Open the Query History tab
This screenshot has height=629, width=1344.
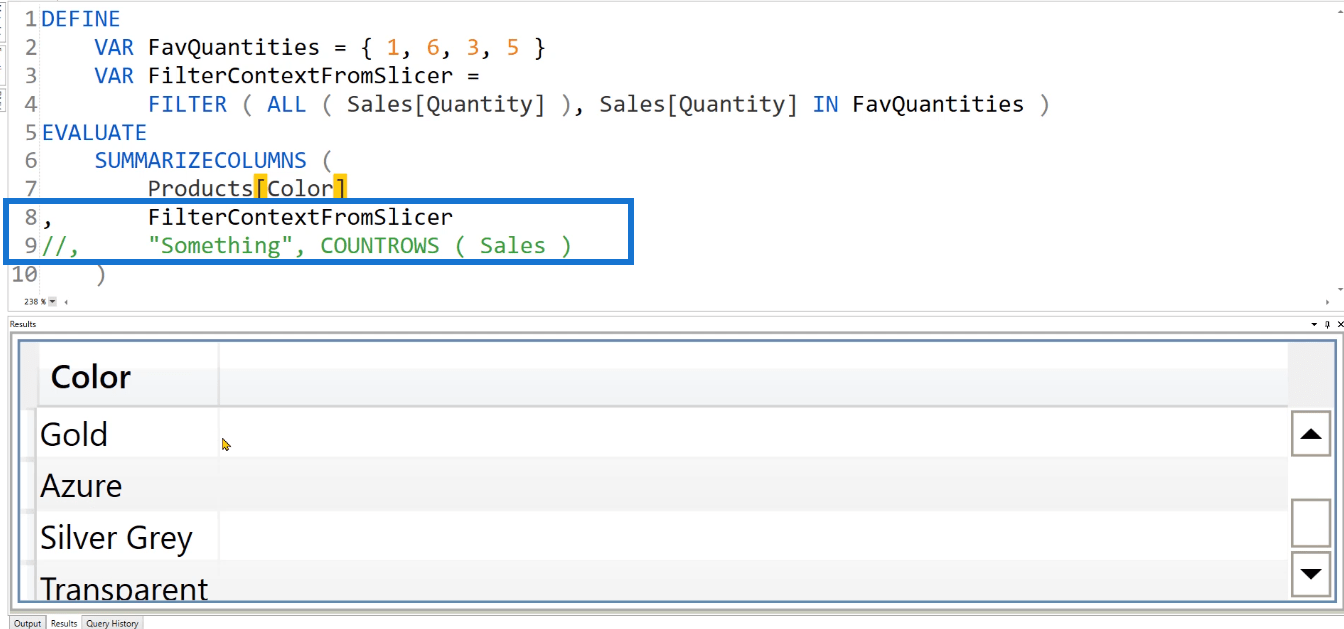pyautogui.click(x=112, y=623)
